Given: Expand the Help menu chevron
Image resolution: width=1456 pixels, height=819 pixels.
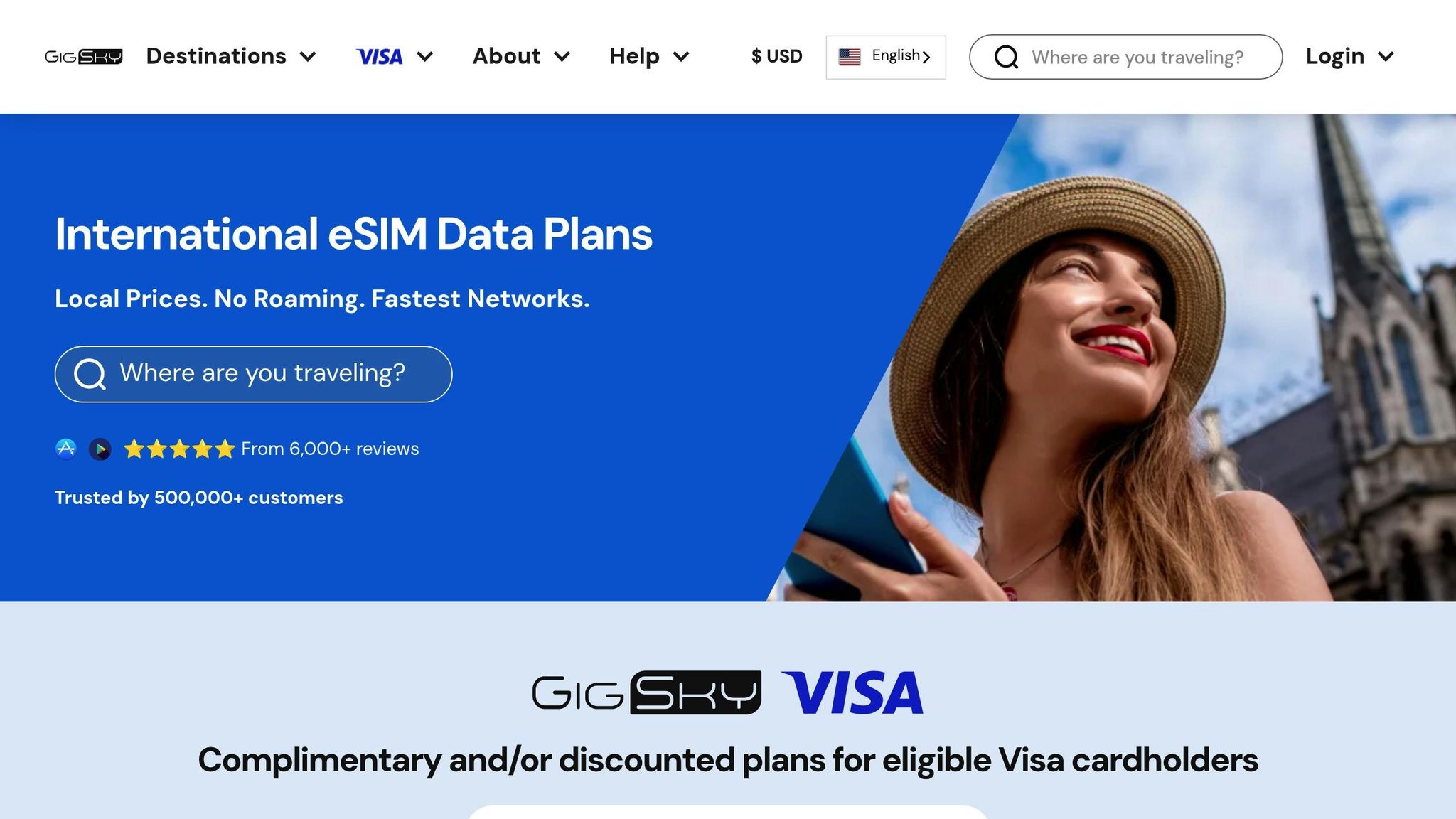Looking at the screenshot, I should (681, 57).
